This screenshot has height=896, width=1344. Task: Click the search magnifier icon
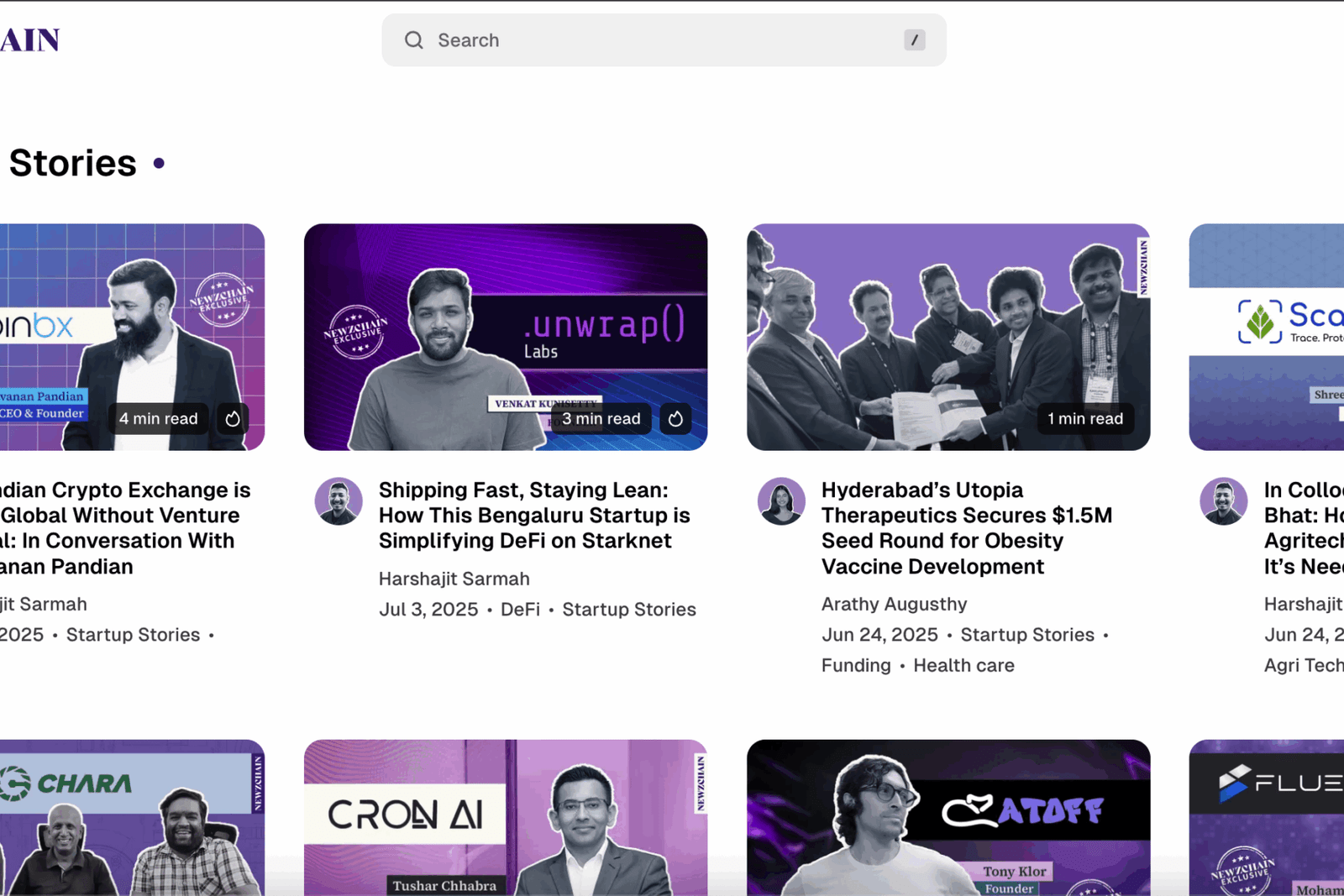(413, 40)
